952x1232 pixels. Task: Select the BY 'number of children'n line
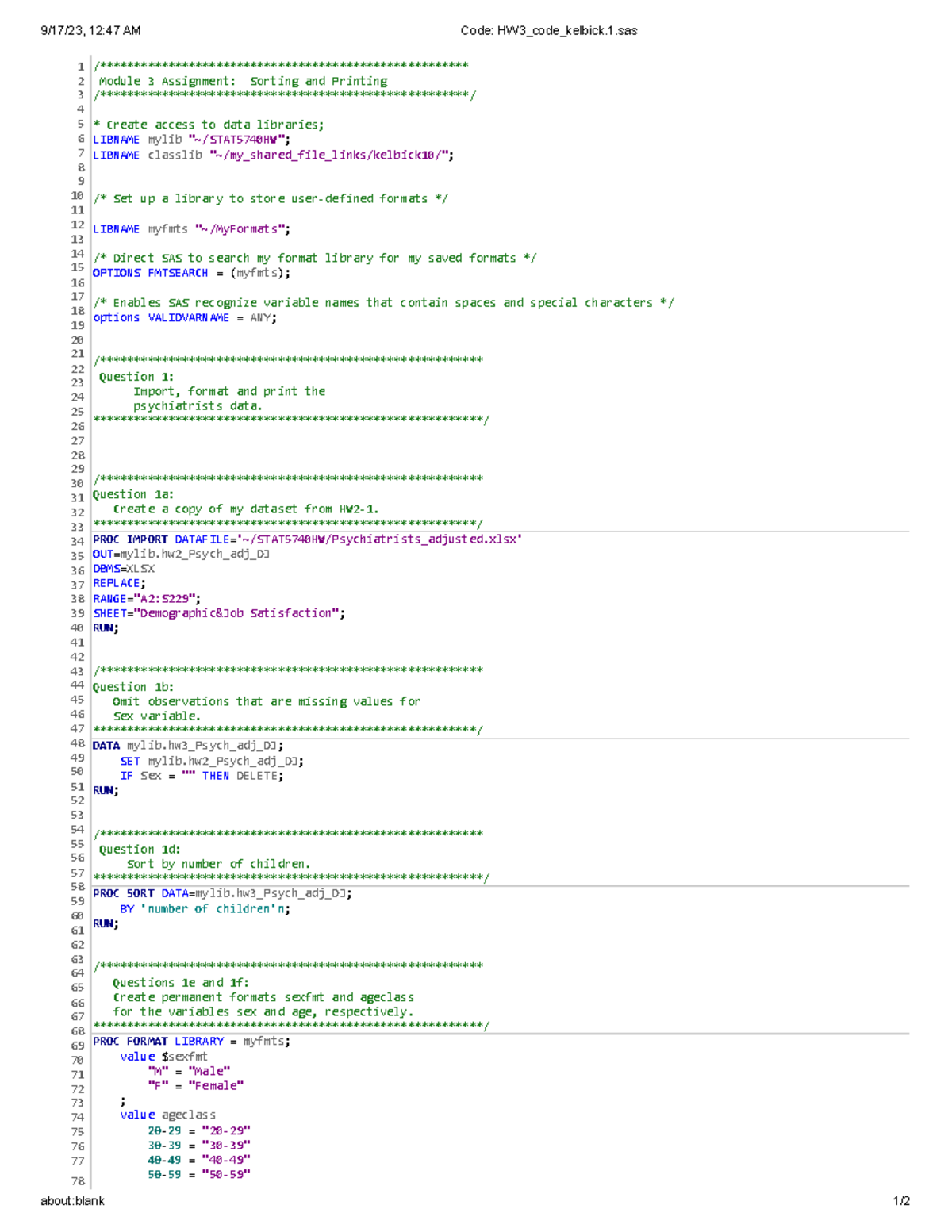point(206,908)
